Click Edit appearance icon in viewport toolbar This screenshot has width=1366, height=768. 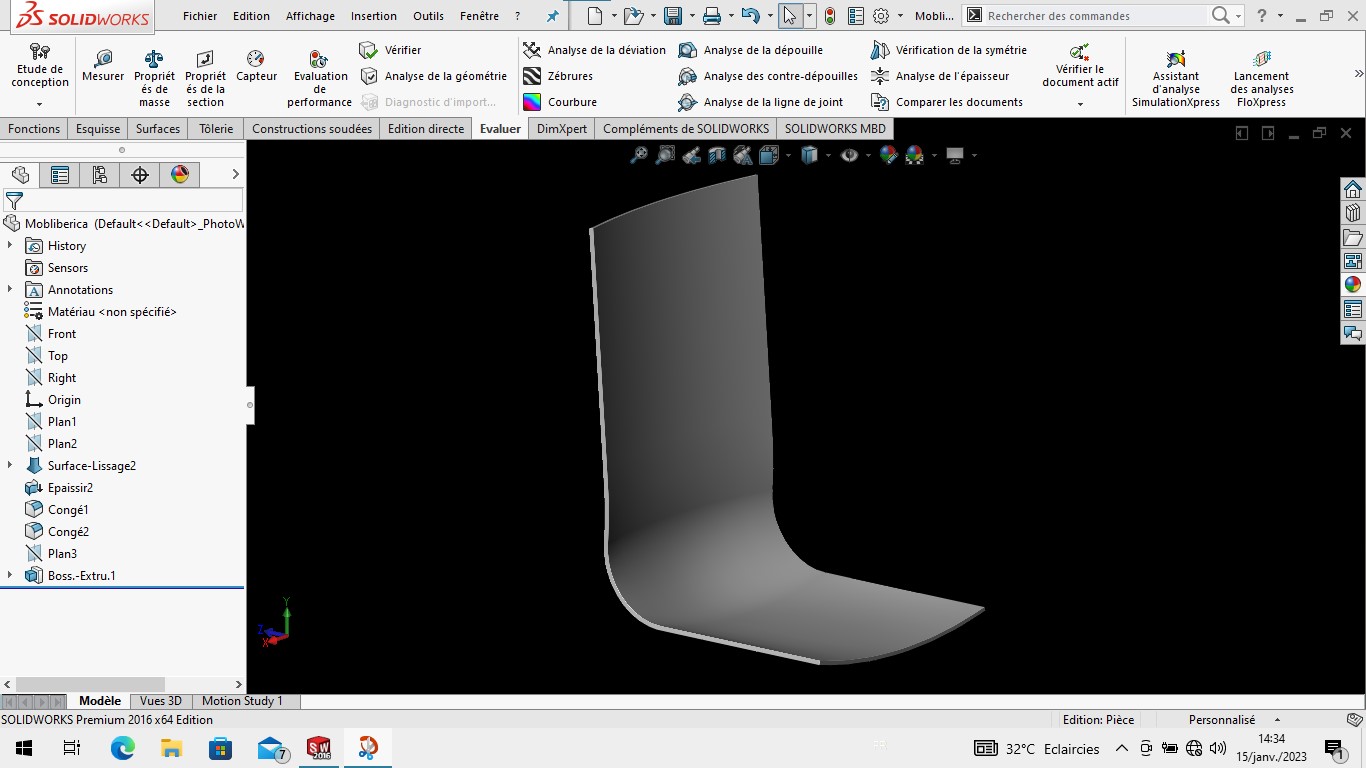click(x=888, y=155)
